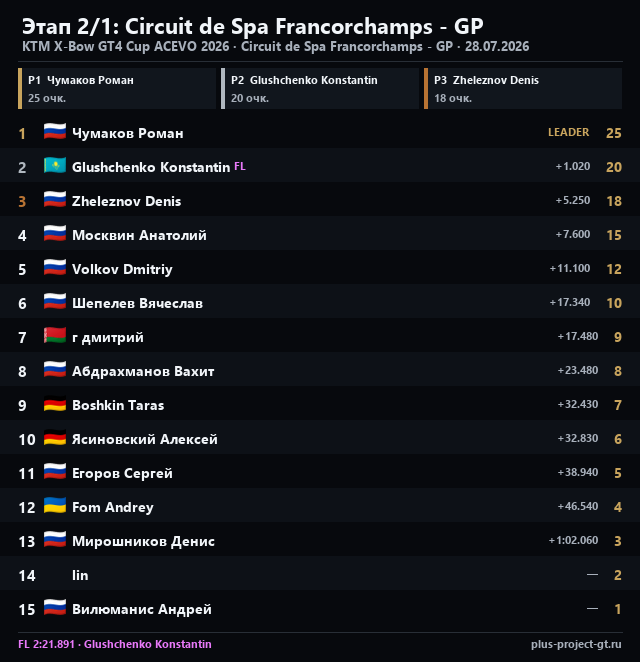
Task: Click the +1:02.060 gap for Мирошников Денис
Action: point(573,540)
